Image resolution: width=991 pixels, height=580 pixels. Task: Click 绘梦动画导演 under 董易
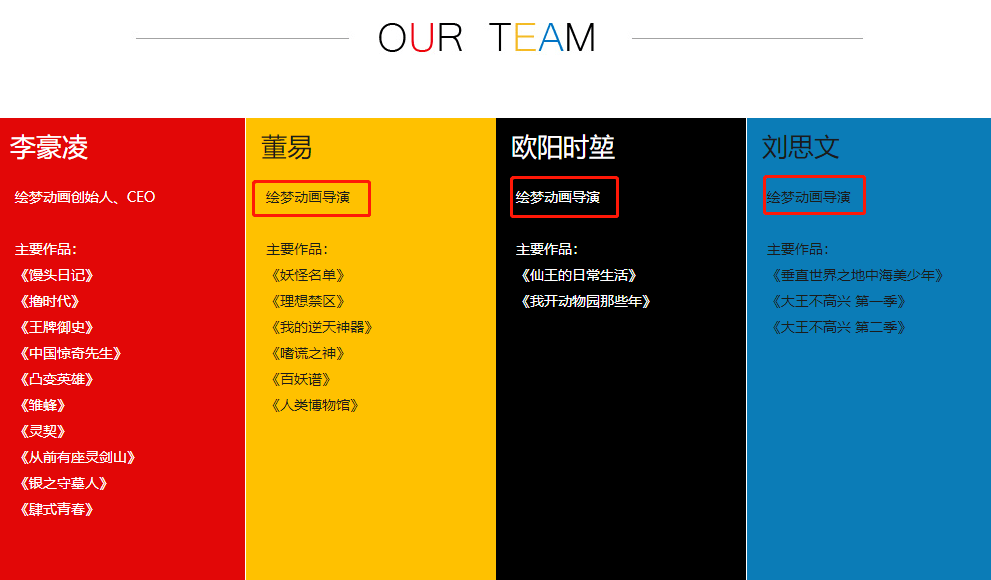308,197
